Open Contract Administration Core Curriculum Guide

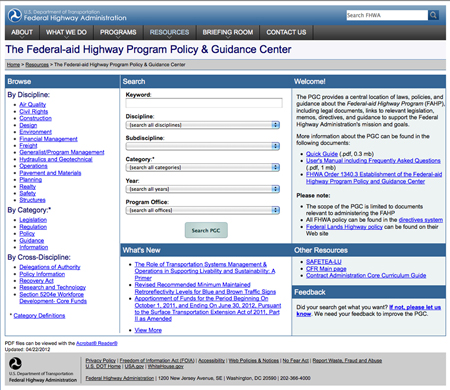click(366, 276)
